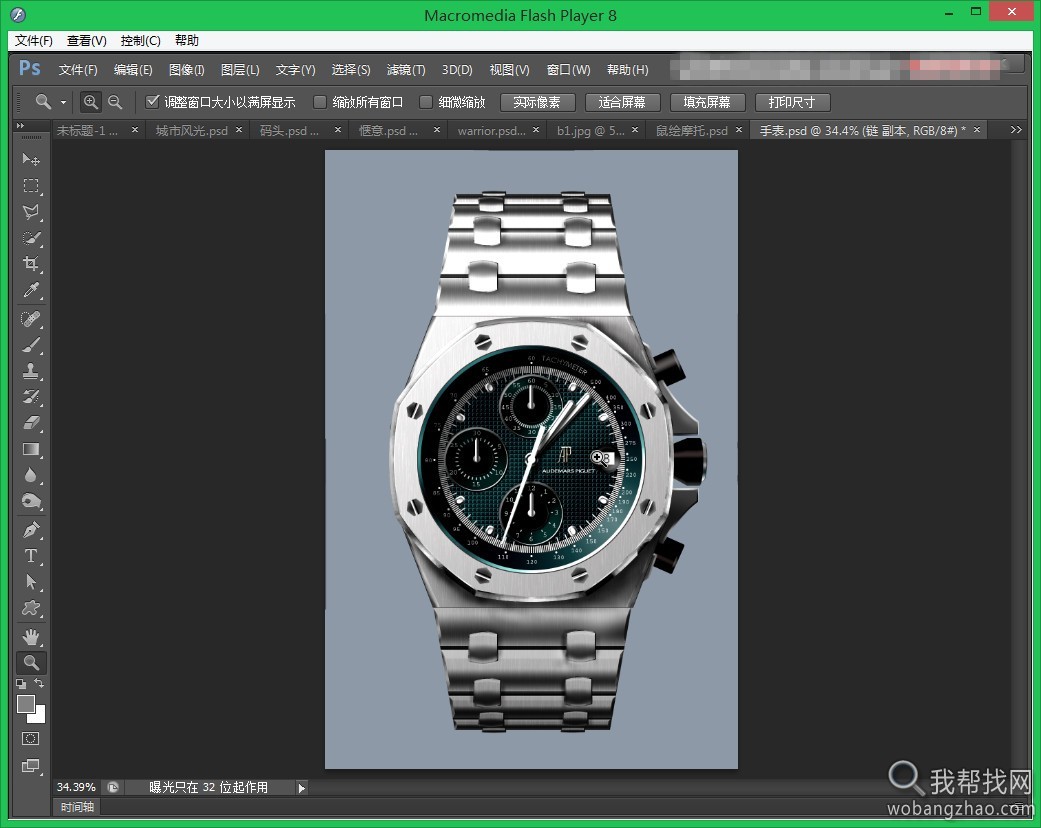The image size is (1041, 828).
Task: Switch to warrior.psd tab
Action: pyautogui.click(x=491, y=131)
